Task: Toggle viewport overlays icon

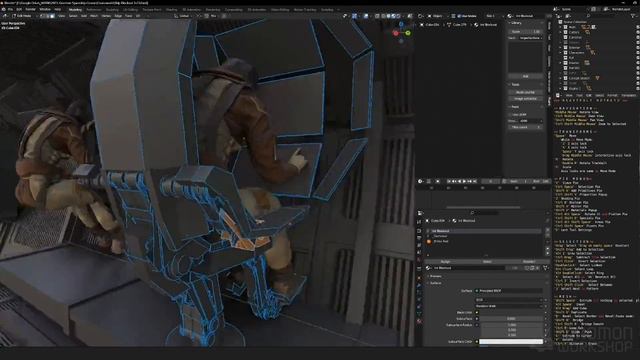Action: click(366, 16)
